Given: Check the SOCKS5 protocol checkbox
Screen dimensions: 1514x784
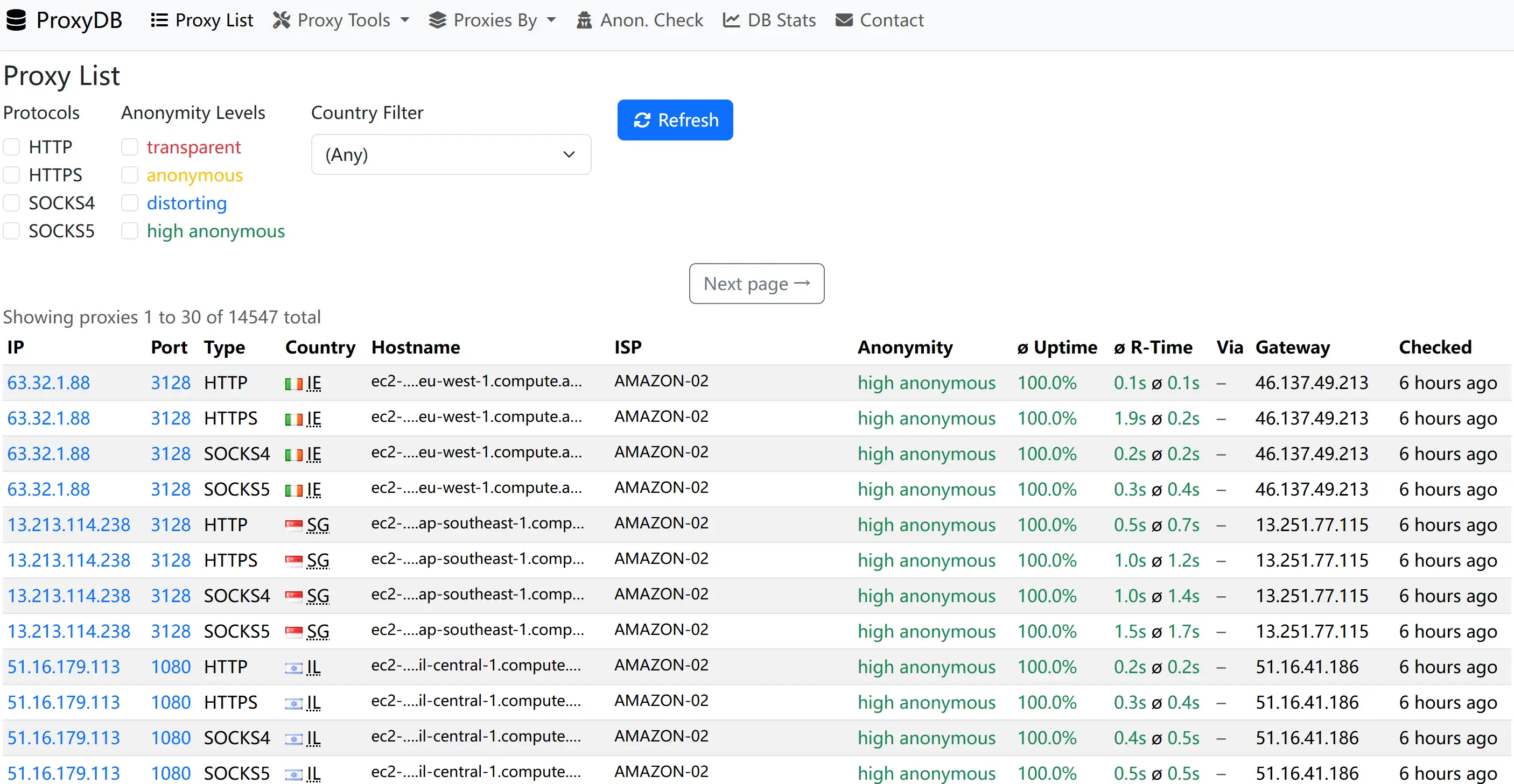Looking at the screenshot, I should pyautogui.click(x=12, y=231).
